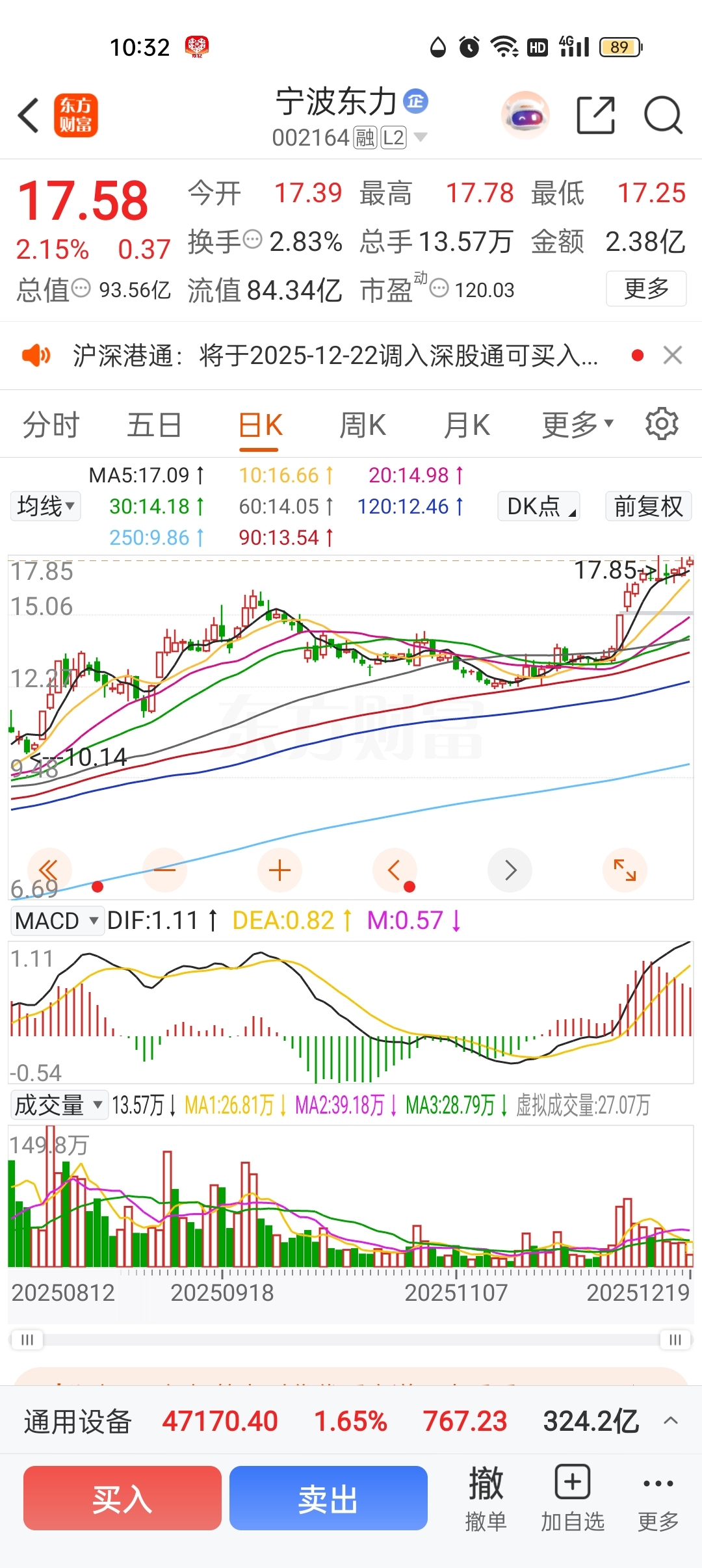Switch to the 五日 tab
This screenshot has width=702, height=1568.
(154, 425)
